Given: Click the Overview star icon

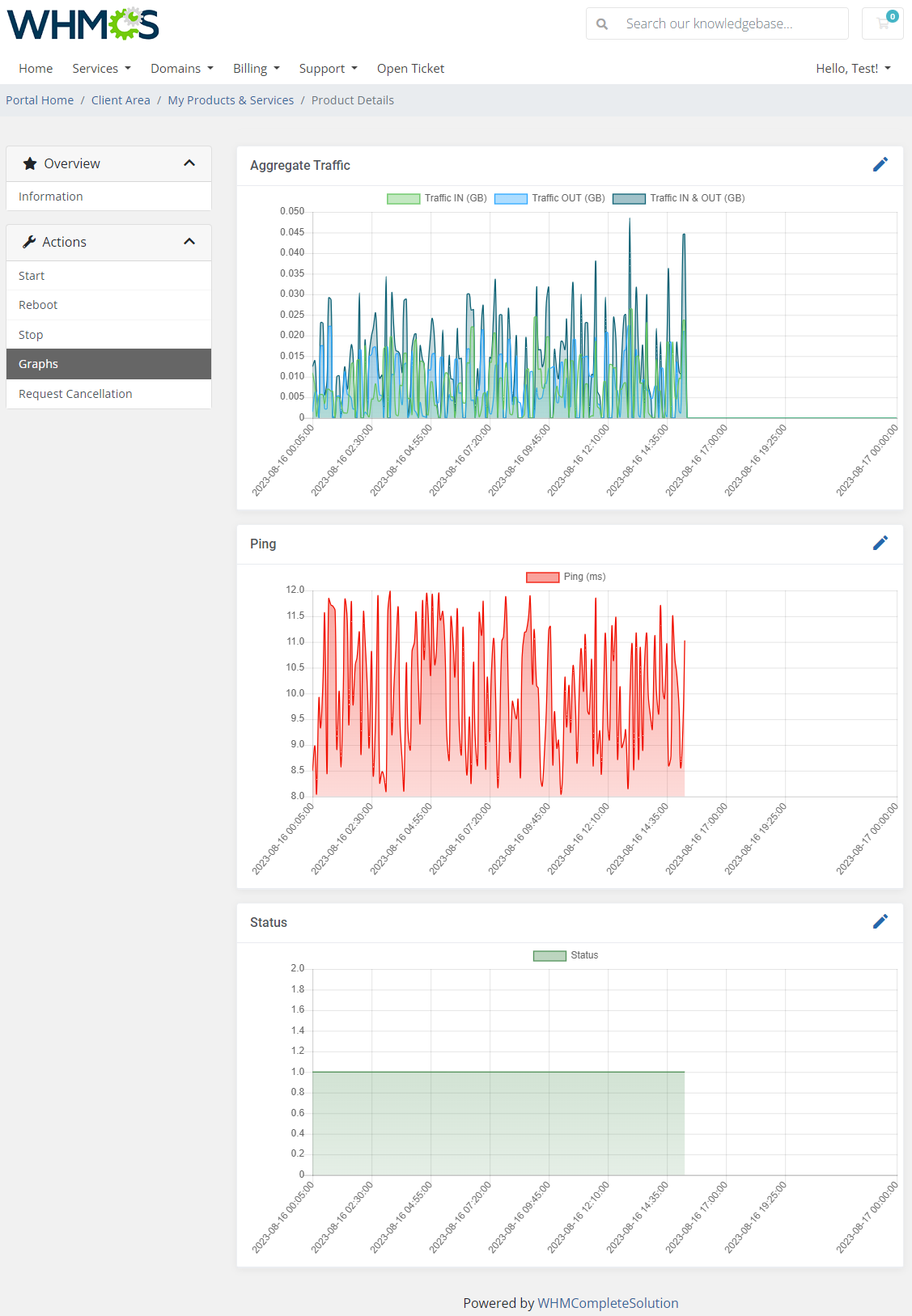Looking at the screenshot, I should pos(30,163).
